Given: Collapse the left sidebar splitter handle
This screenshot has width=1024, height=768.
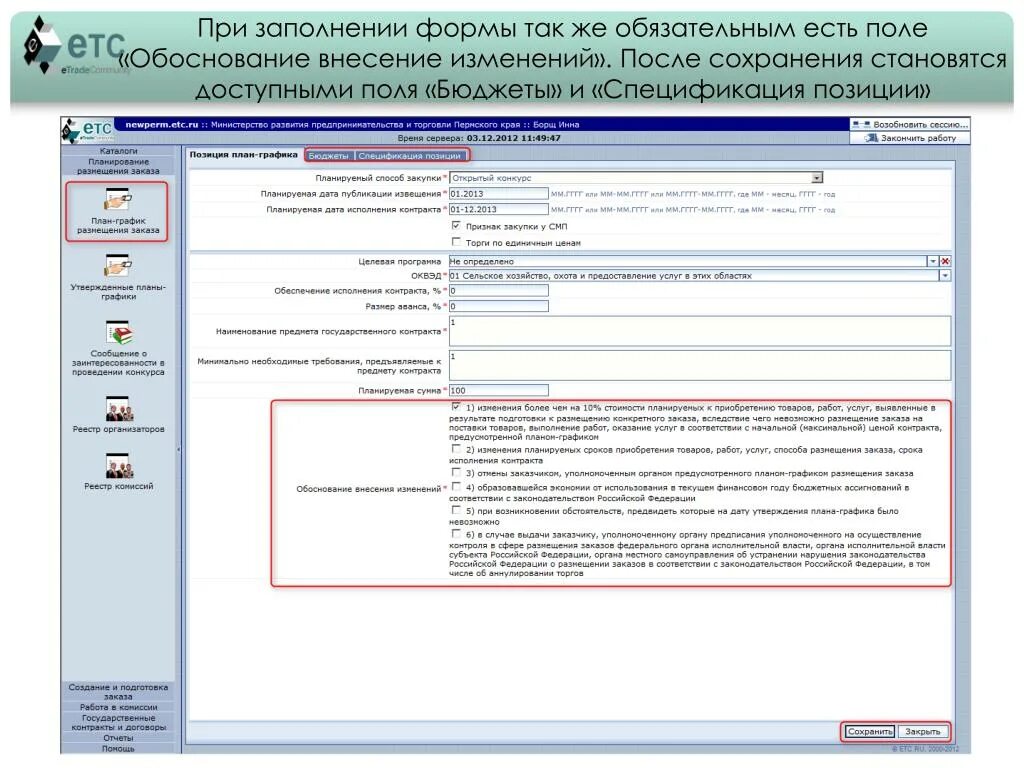Looking at the screenshot, I should click(179, 450).
